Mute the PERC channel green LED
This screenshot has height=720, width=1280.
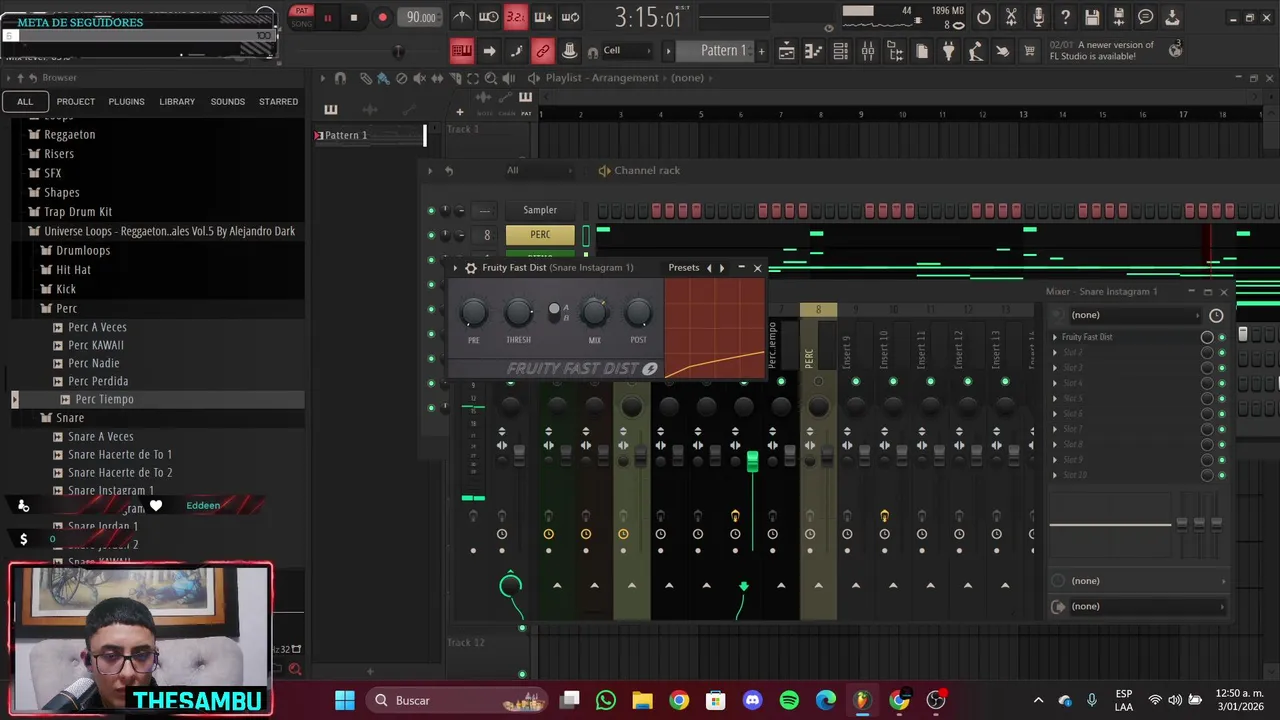click(431, 235)
